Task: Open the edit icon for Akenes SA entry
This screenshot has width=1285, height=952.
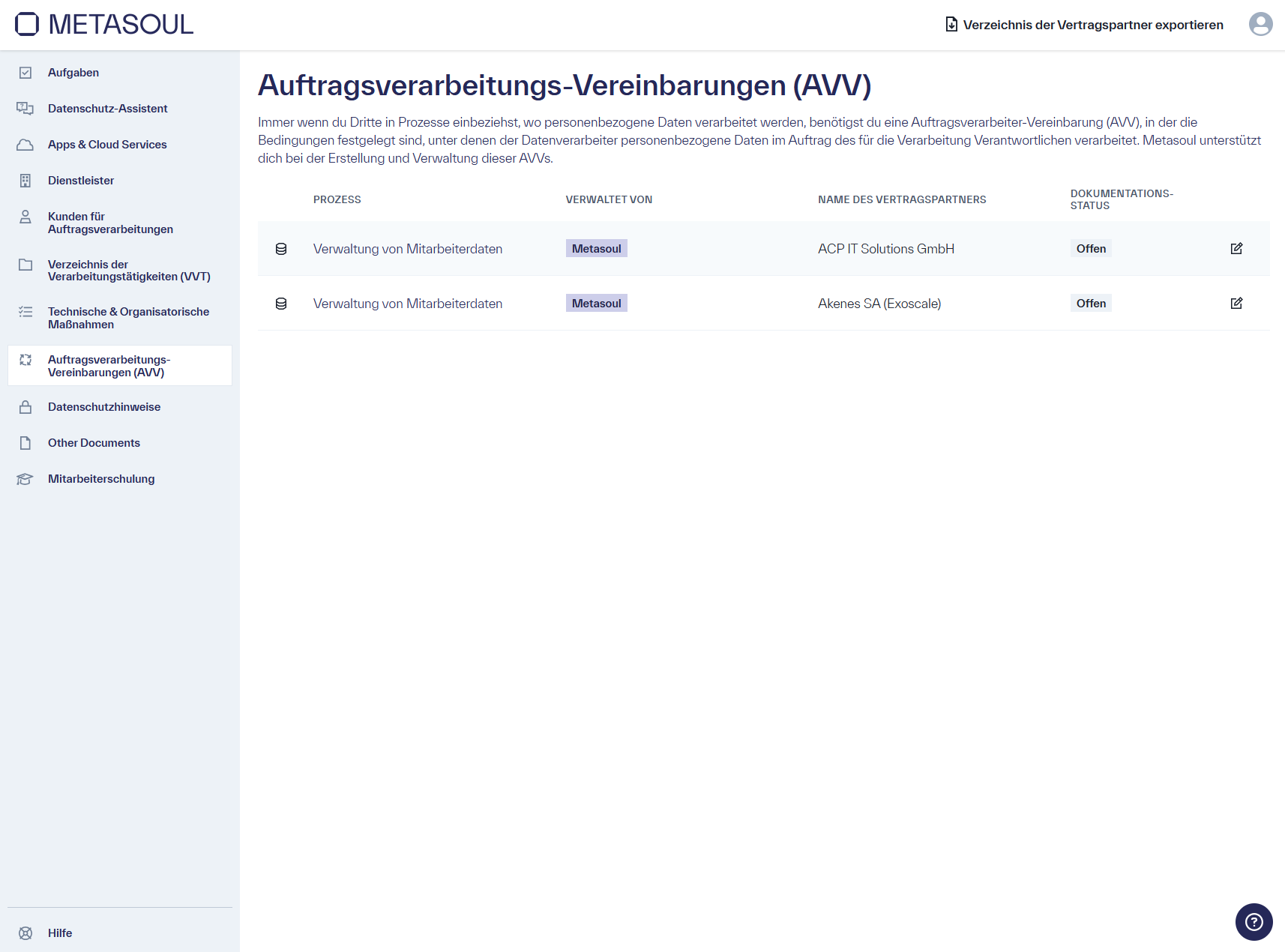Action: (x=1237, y=303)
